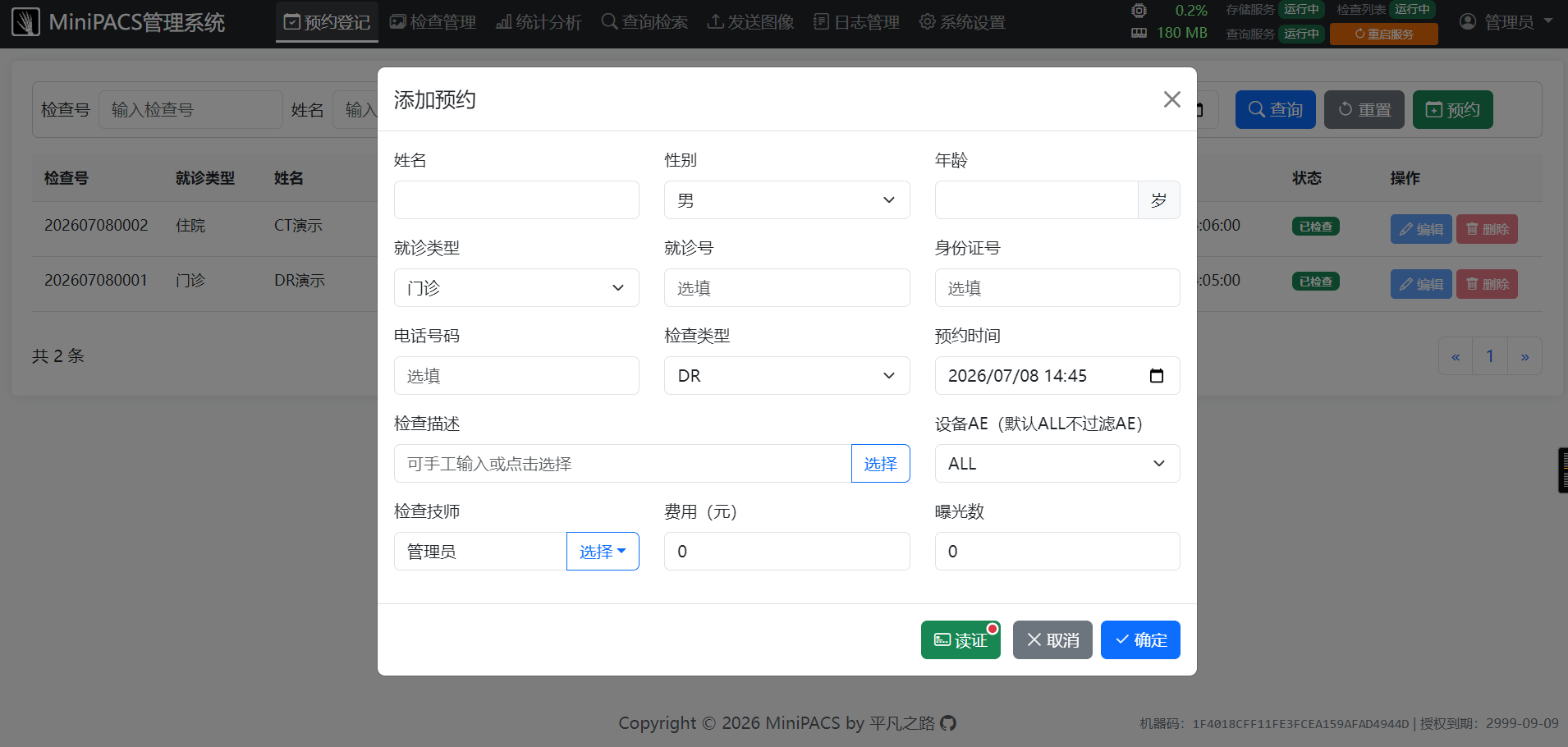
Task: Click 存储服务 运行中 status badge
Action: tap(1301, 10)
